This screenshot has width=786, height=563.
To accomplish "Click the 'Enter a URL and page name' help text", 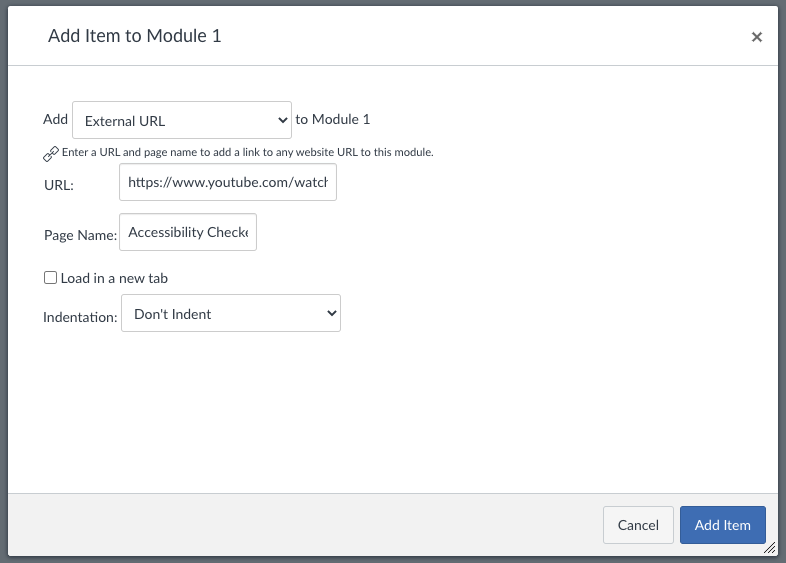I will click(248, 152).
